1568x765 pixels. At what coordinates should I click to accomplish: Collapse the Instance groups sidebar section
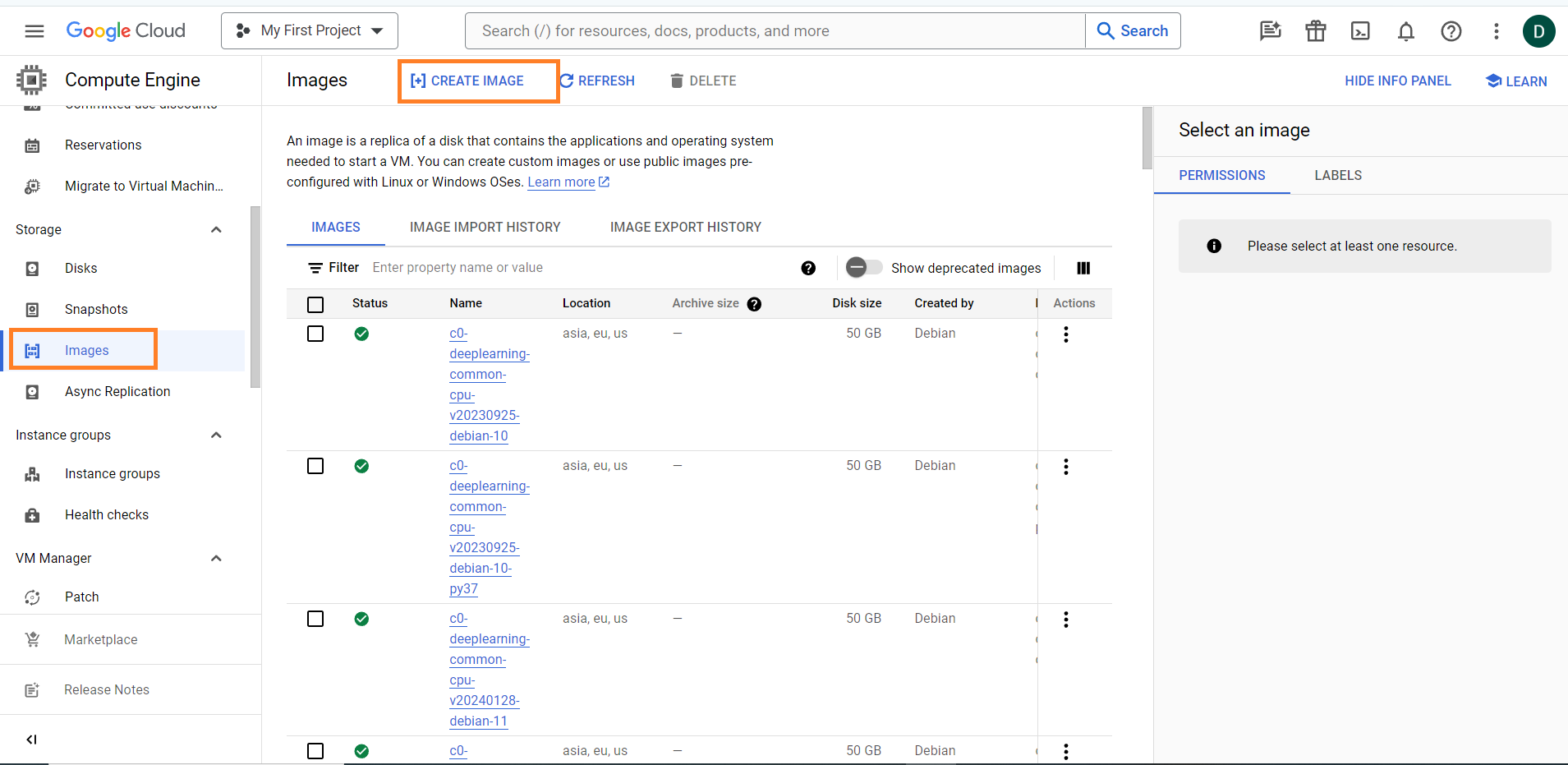(216, 435)
